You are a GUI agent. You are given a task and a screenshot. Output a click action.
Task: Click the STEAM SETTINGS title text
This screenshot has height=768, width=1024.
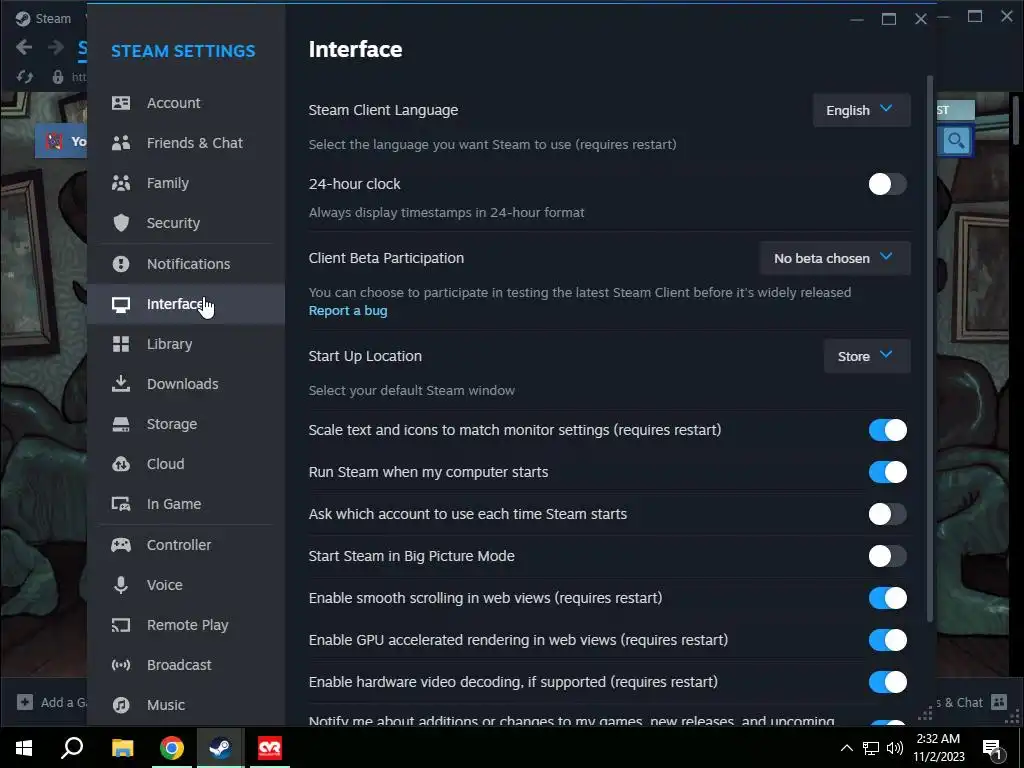click(183, 51)
